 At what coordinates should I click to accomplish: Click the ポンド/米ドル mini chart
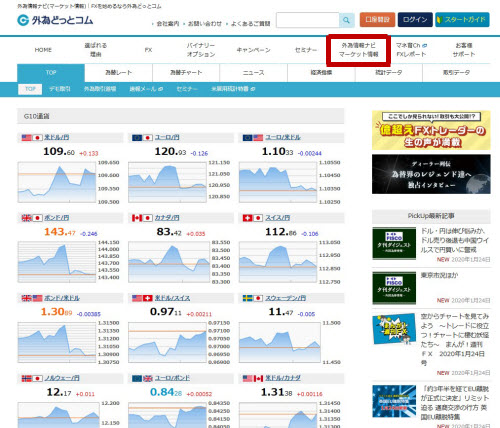57,343
